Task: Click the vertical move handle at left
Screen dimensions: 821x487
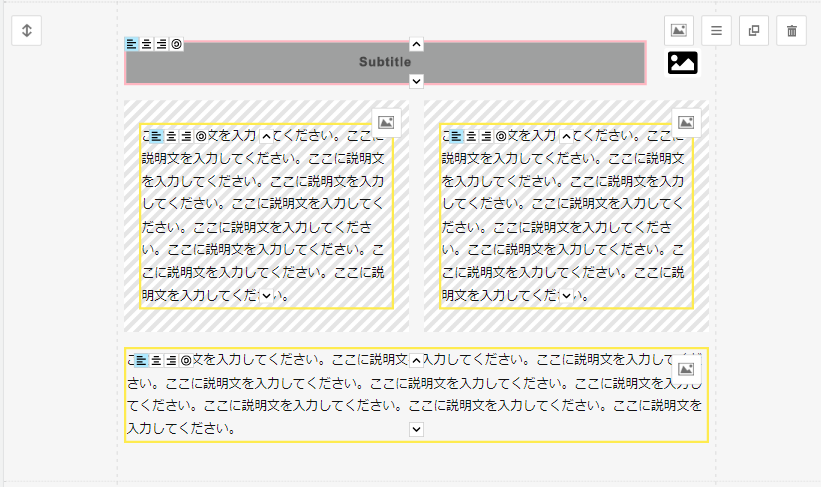Action: point(27,31)
